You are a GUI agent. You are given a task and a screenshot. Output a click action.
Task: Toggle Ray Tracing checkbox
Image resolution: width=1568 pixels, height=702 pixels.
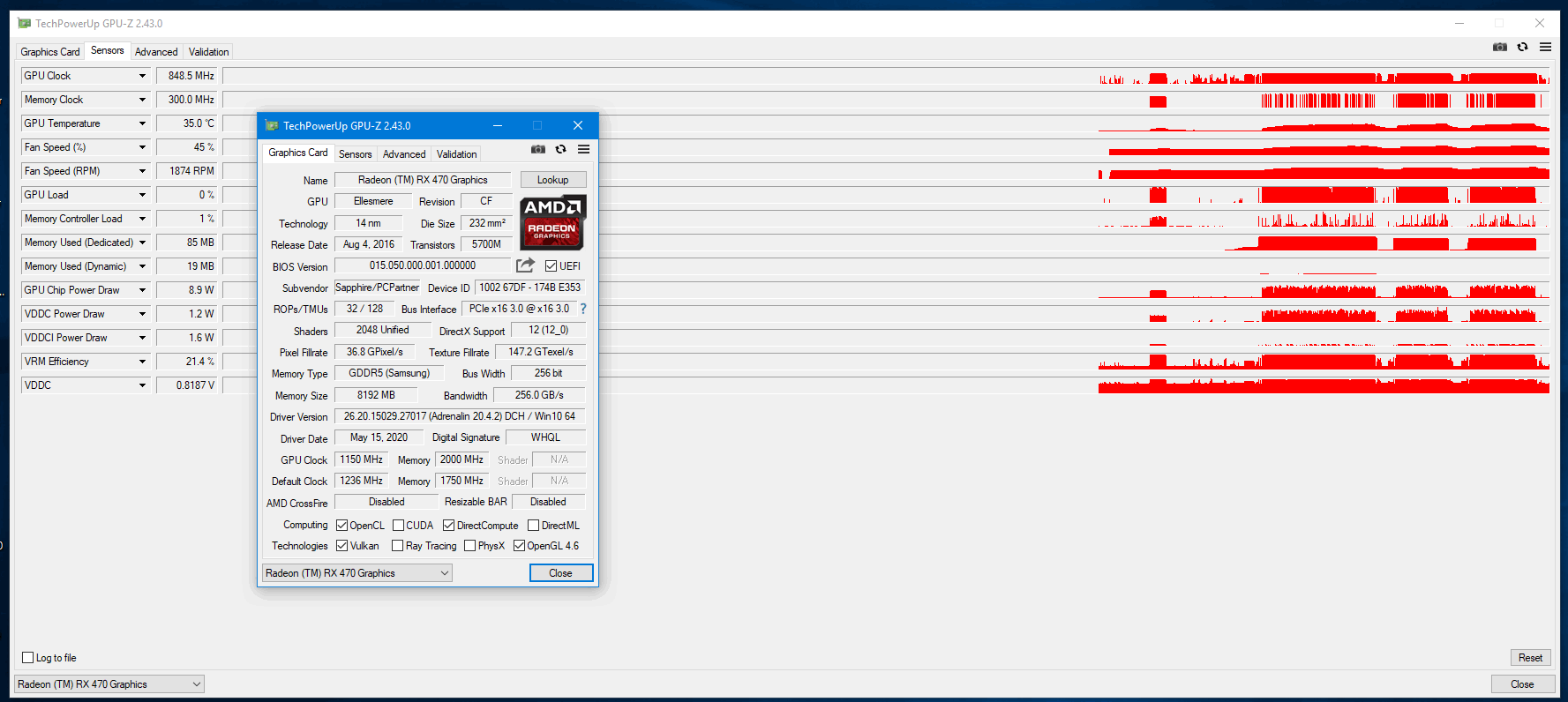coord(397,545)
